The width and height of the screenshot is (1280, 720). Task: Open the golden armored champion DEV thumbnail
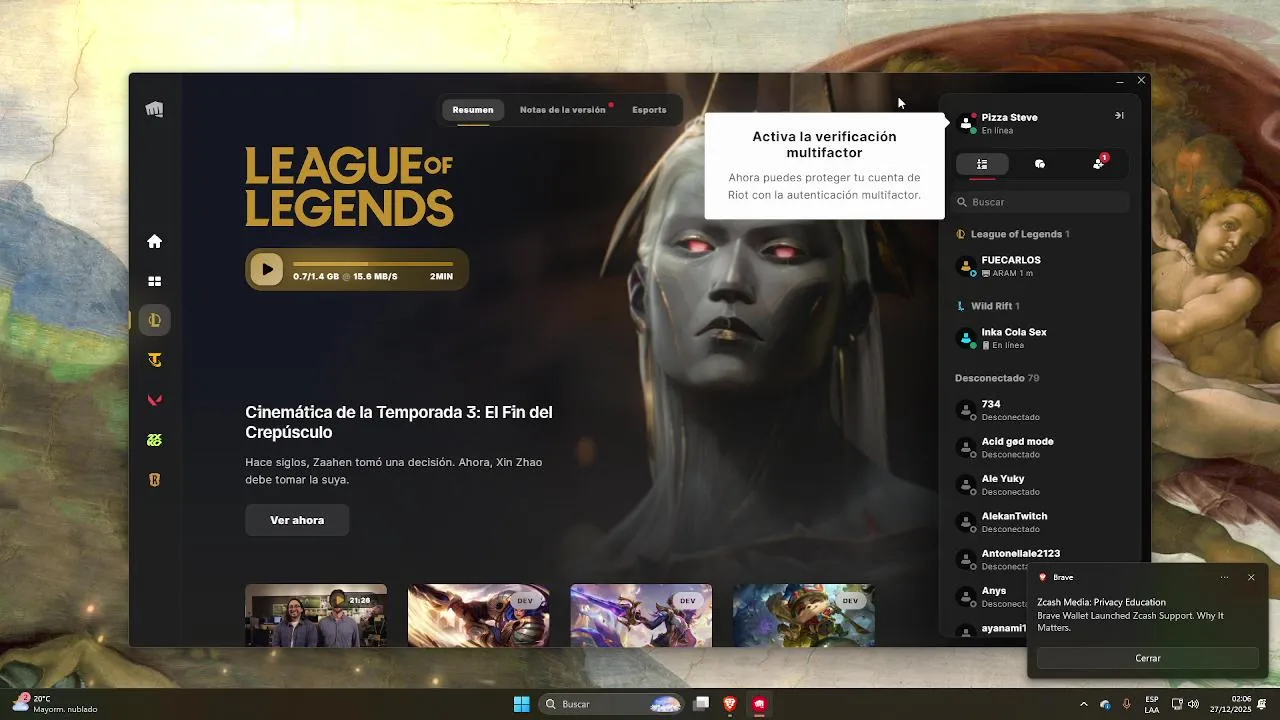pos(479,614)
